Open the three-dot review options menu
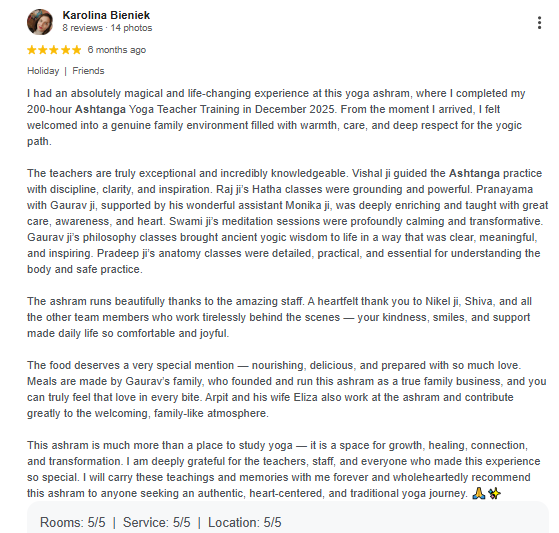The height and width of the screenshot is (533, 559). [539, 23]
